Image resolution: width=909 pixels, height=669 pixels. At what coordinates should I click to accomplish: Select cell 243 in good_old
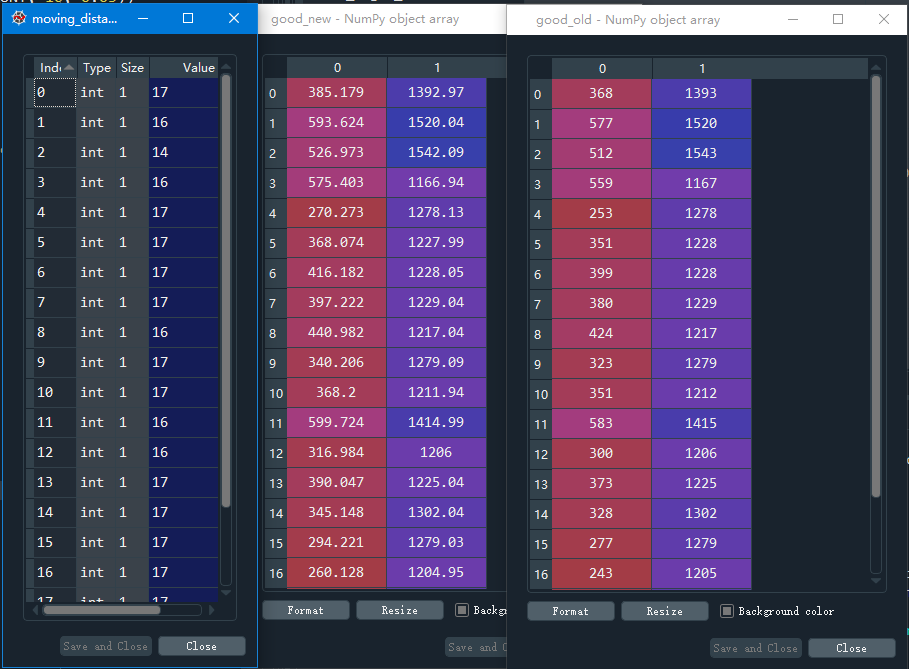[x=601, y=573]
